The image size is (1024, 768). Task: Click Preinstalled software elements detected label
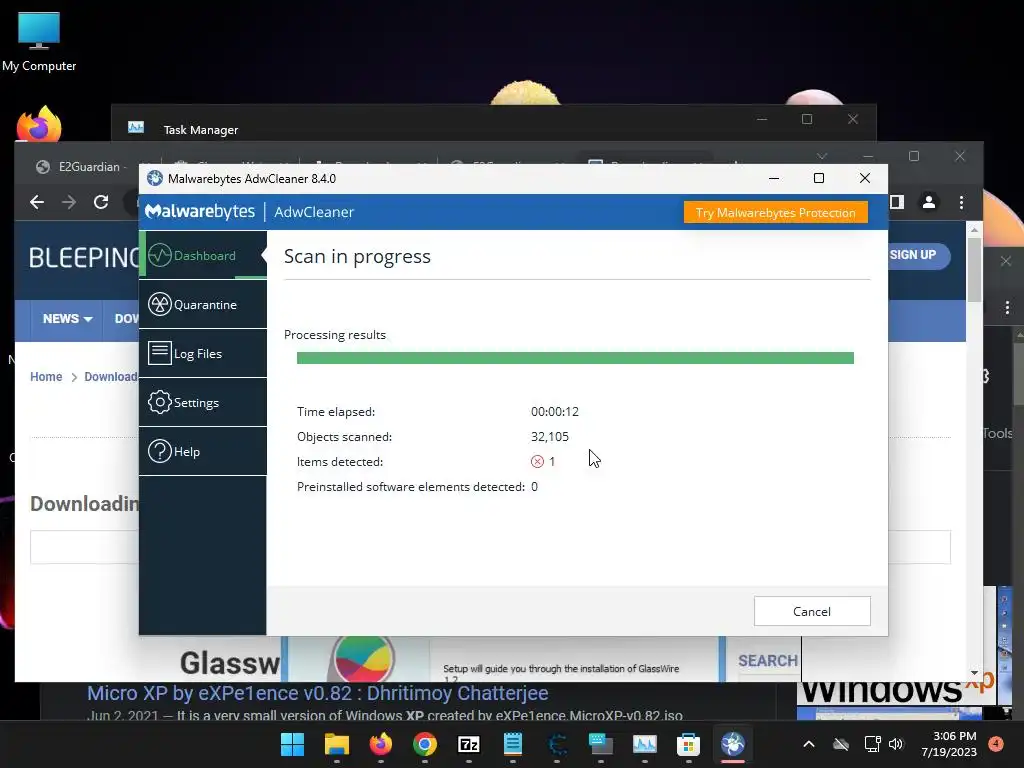[411, 487]
